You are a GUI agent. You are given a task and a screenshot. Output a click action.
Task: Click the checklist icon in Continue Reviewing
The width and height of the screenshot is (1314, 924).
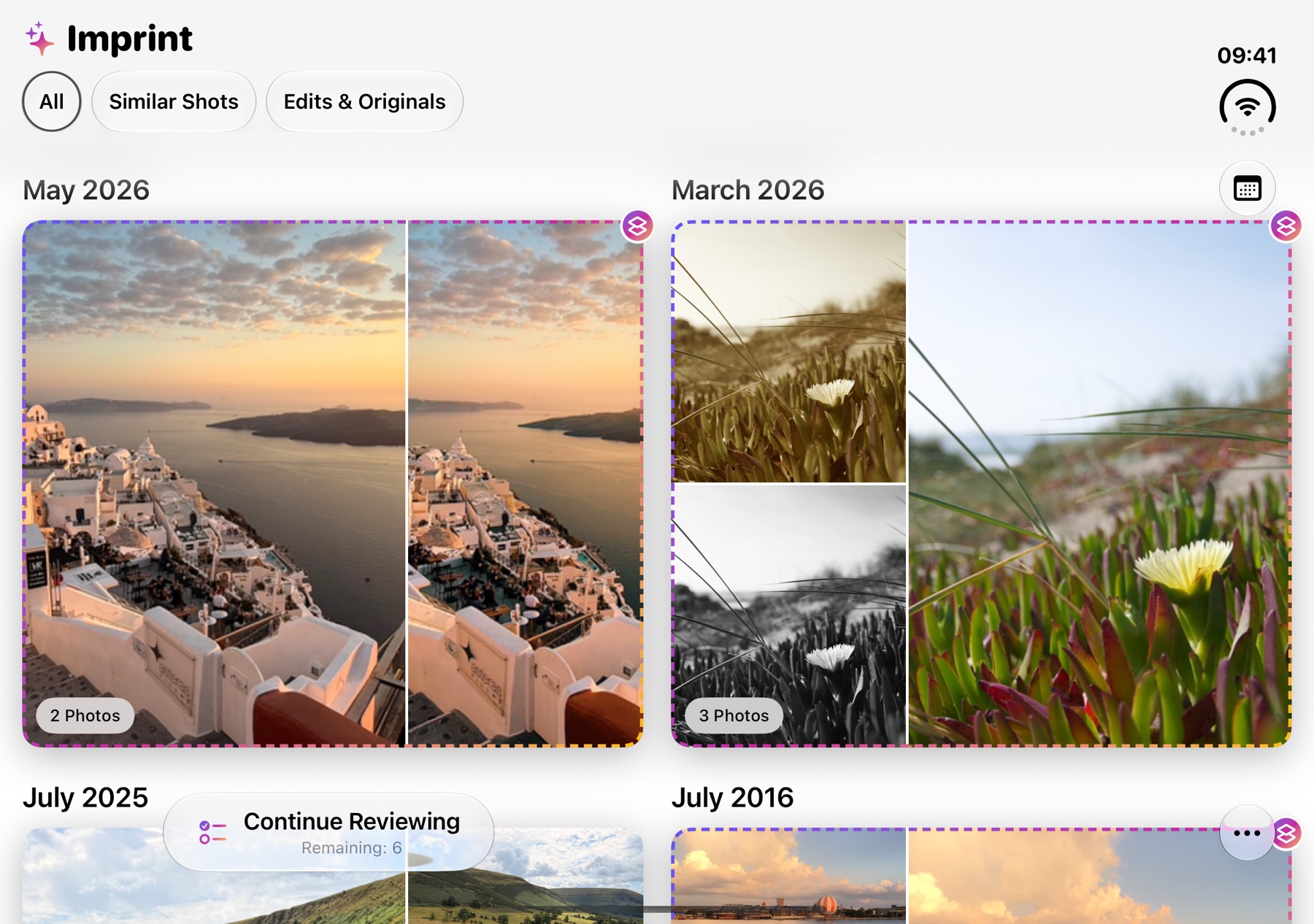point(212,832)
